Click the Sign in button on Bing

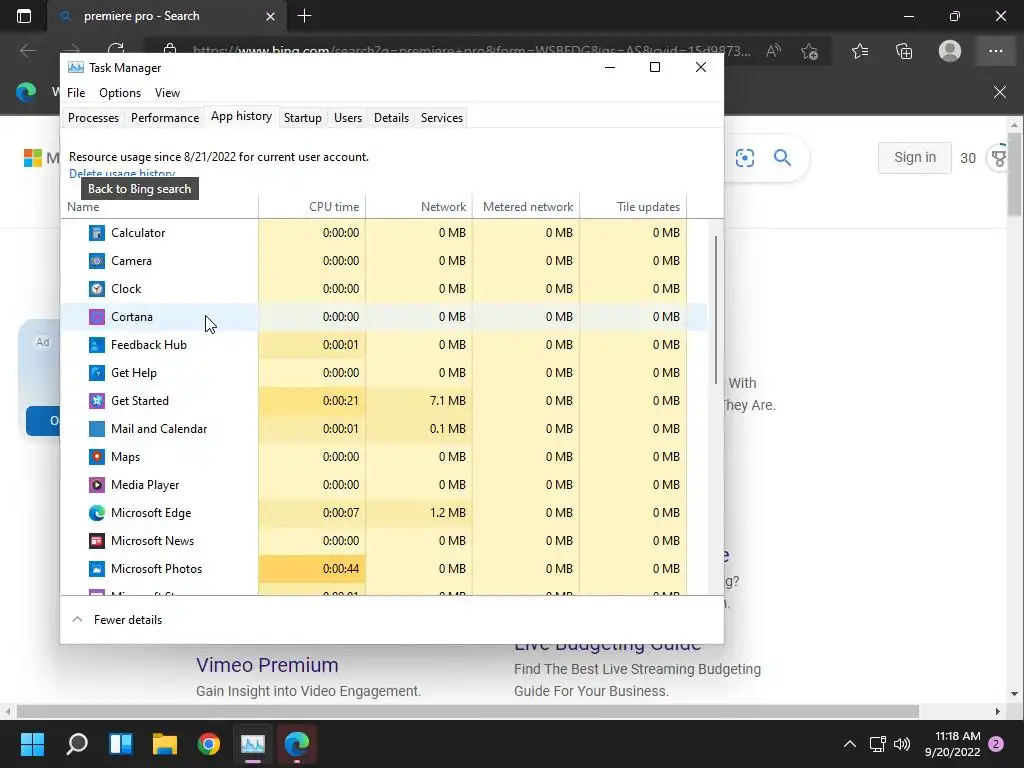click(914, 157)
